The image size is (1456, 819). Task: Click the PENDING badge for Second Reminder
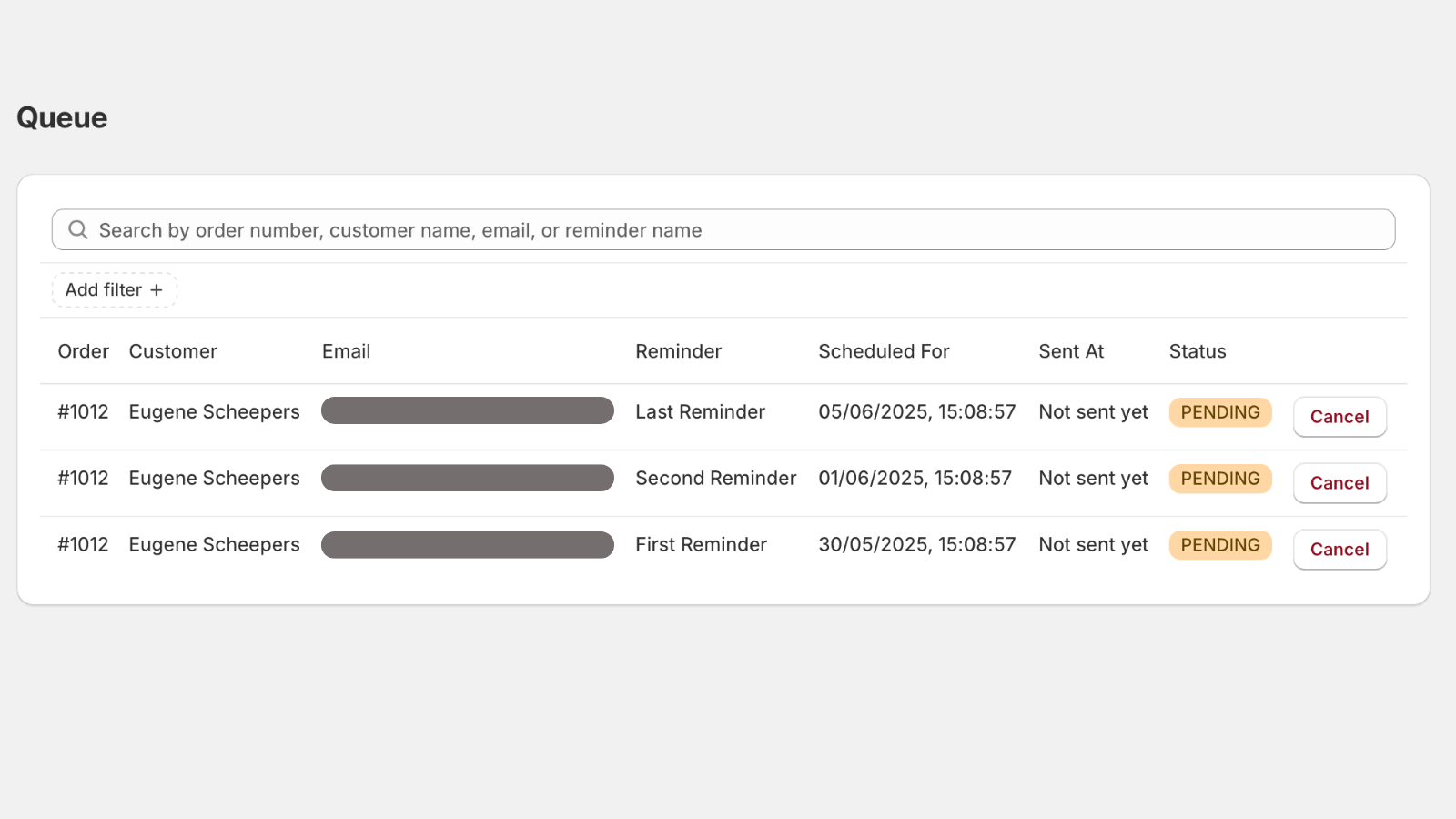(x=1219, y=478)
